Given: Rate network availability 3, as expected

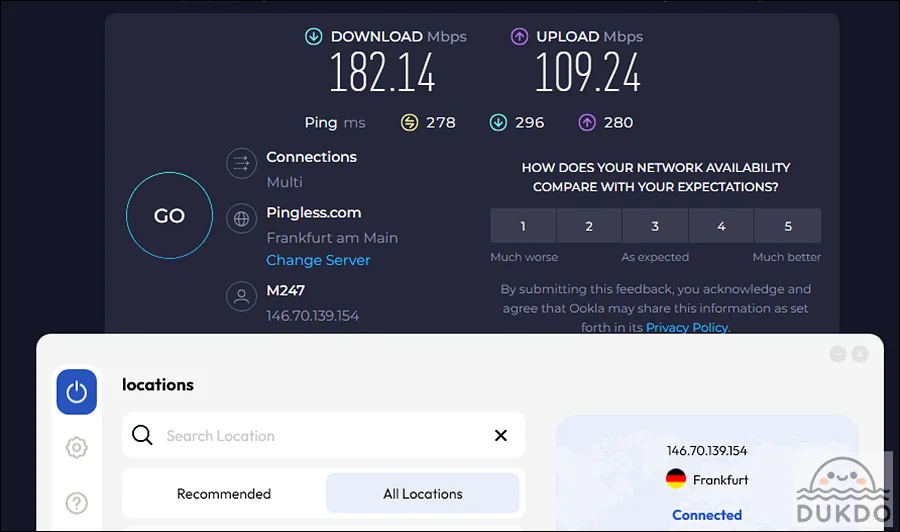Looking at the screenshot, I should click(x=655, y=226).
